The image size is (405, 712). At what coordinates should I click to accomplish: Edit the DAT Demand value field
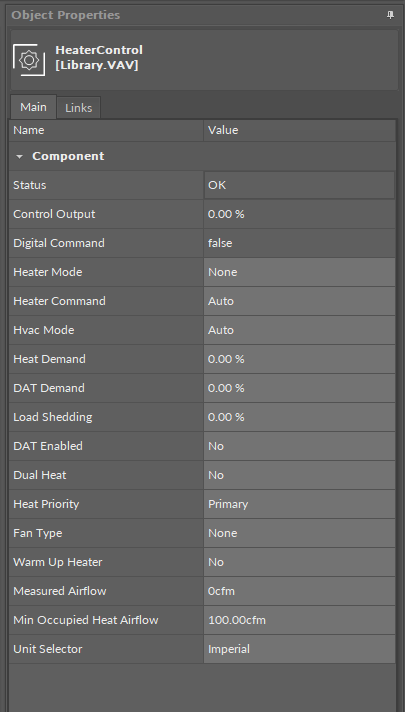(x=299, y=388)
